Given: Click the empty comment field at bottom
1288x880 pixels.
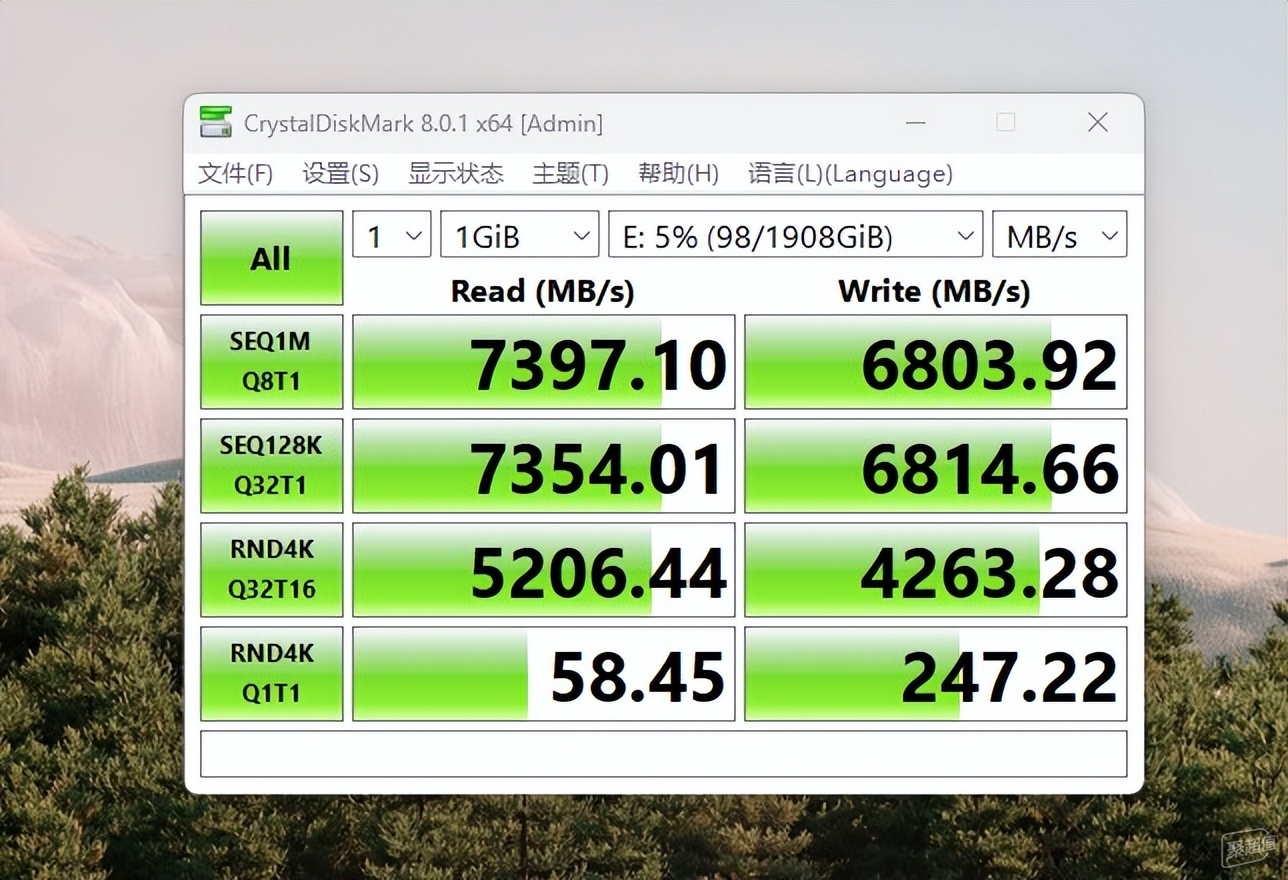Looking at the screenshot, I should pos(663,754).
